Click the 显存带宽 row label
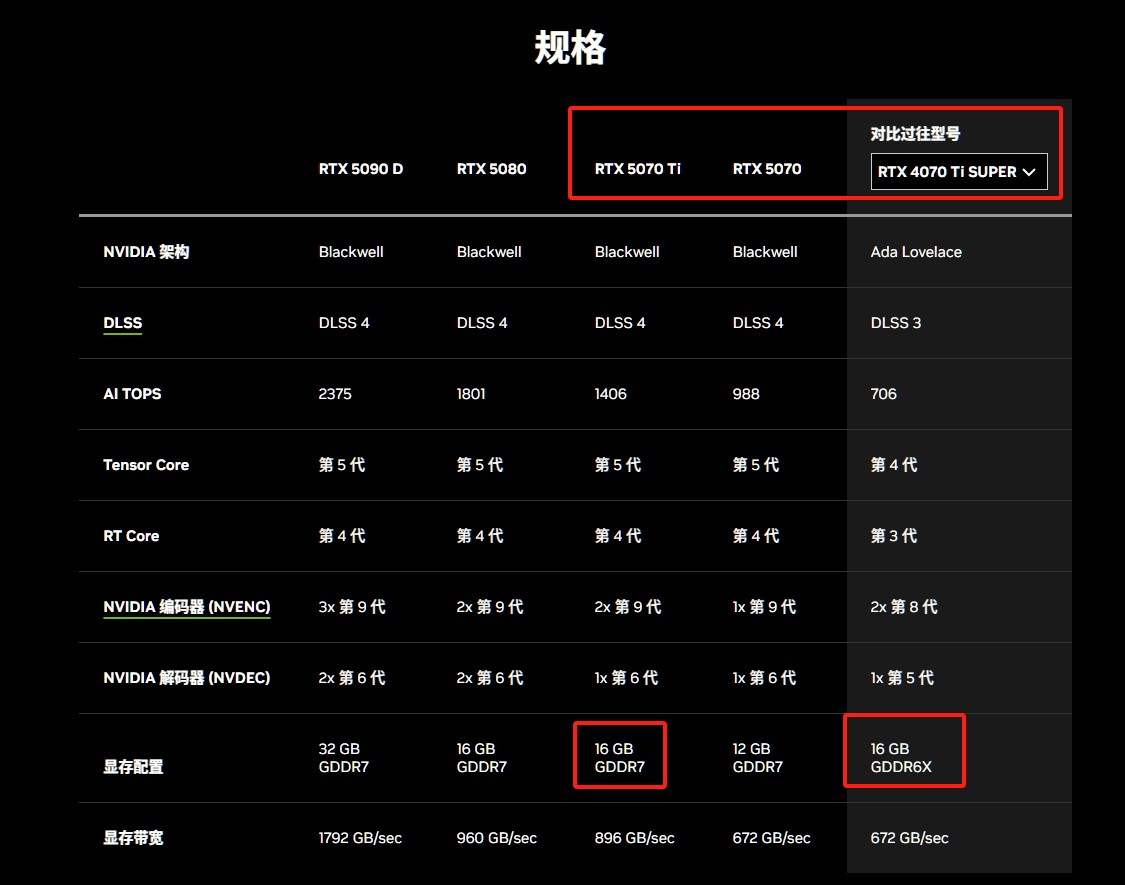1125x885 pixels. tap(133, 838)
